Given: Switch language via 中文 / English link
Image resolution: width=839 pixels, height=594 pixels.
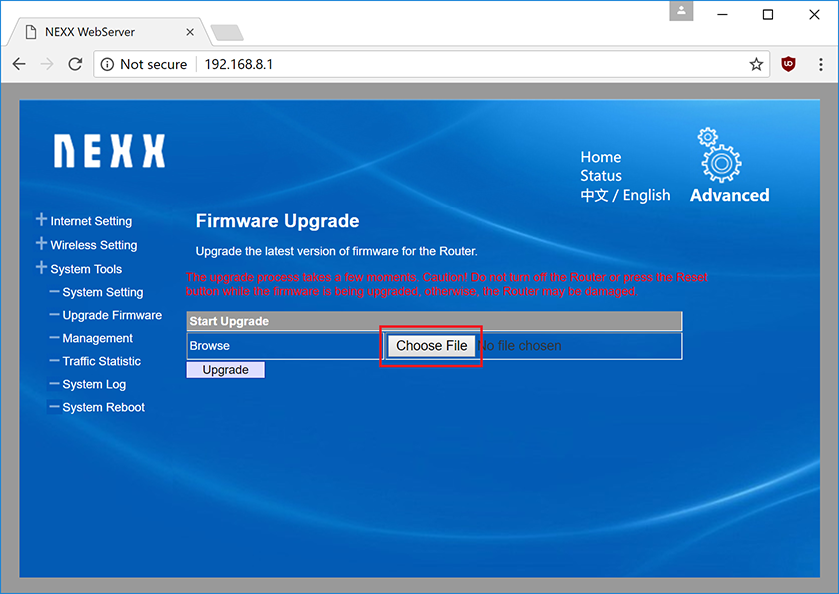Looking at the screenshot, I should click(x=625, y=195).
